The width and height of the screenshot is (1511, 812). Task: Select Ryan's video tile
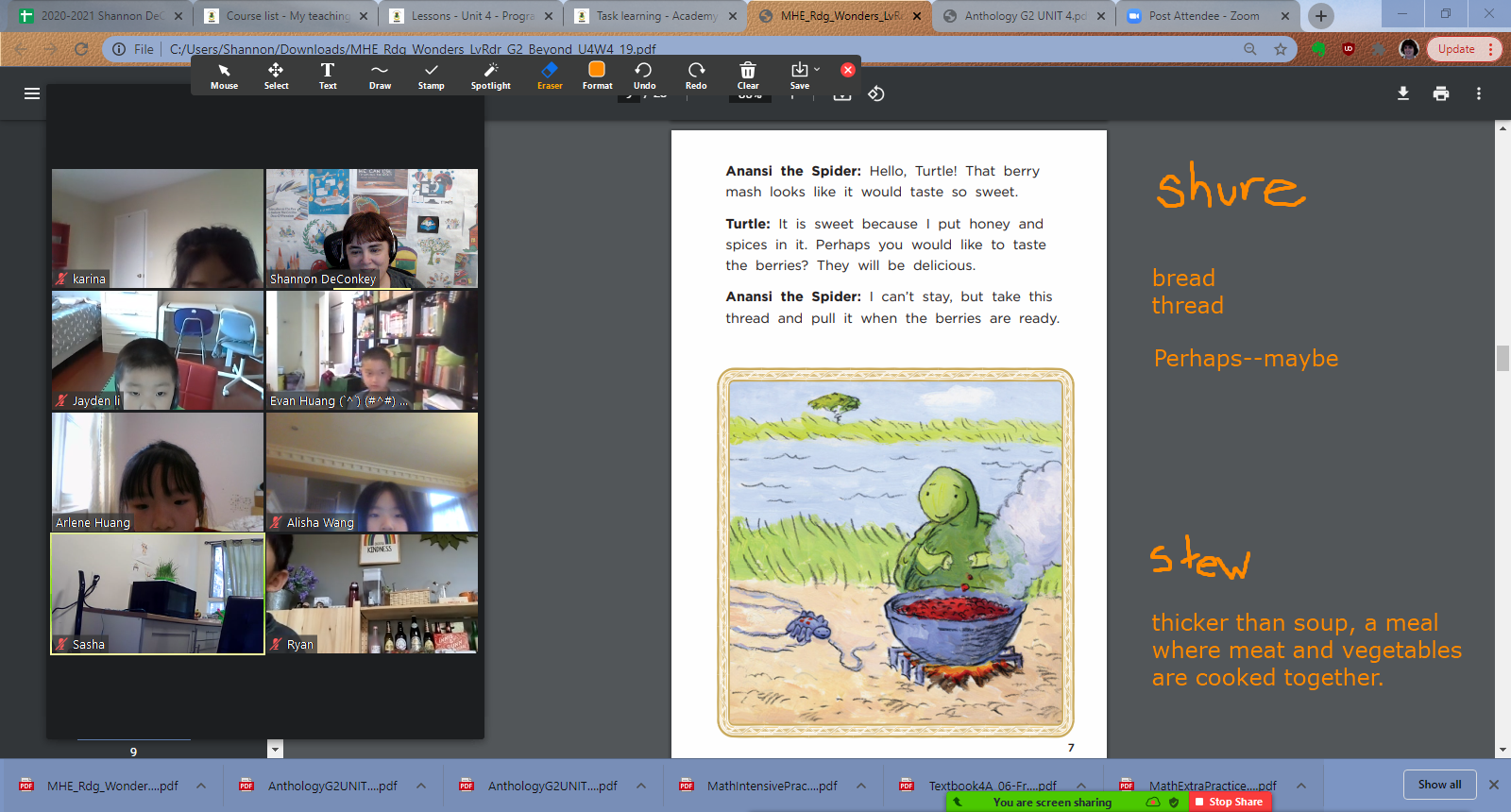point(372,594)
